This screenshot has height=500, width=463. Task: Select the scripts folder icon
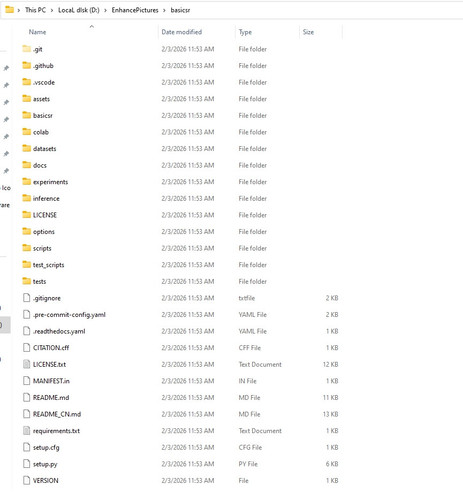point(27,248)
